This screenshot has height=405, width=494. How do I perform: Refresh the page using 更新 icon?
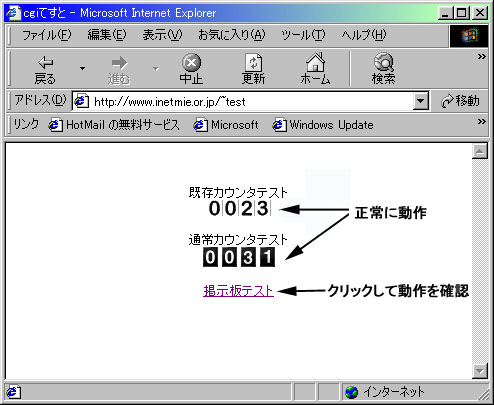tap(253, 63)
